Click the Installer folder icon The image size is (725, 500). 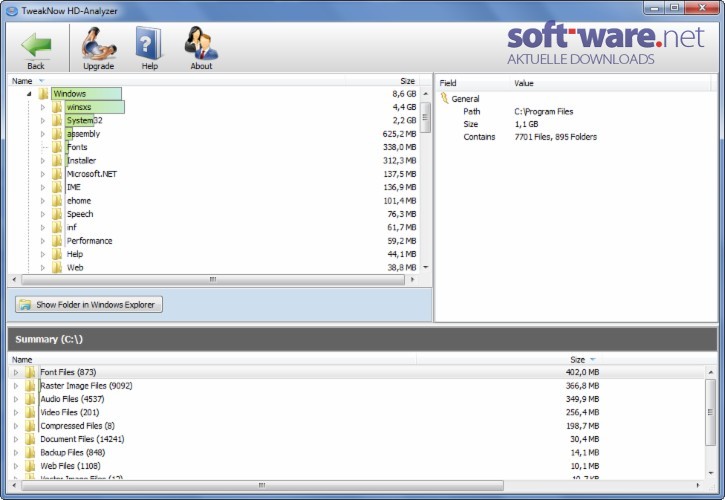point(57,160)
